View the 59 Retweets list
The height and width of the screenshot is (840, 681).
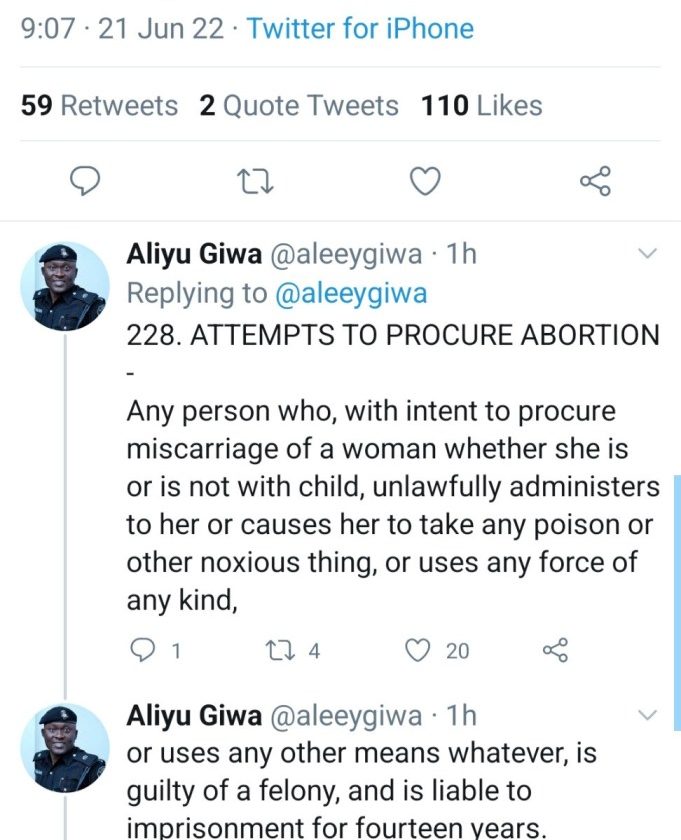point(99,106)
